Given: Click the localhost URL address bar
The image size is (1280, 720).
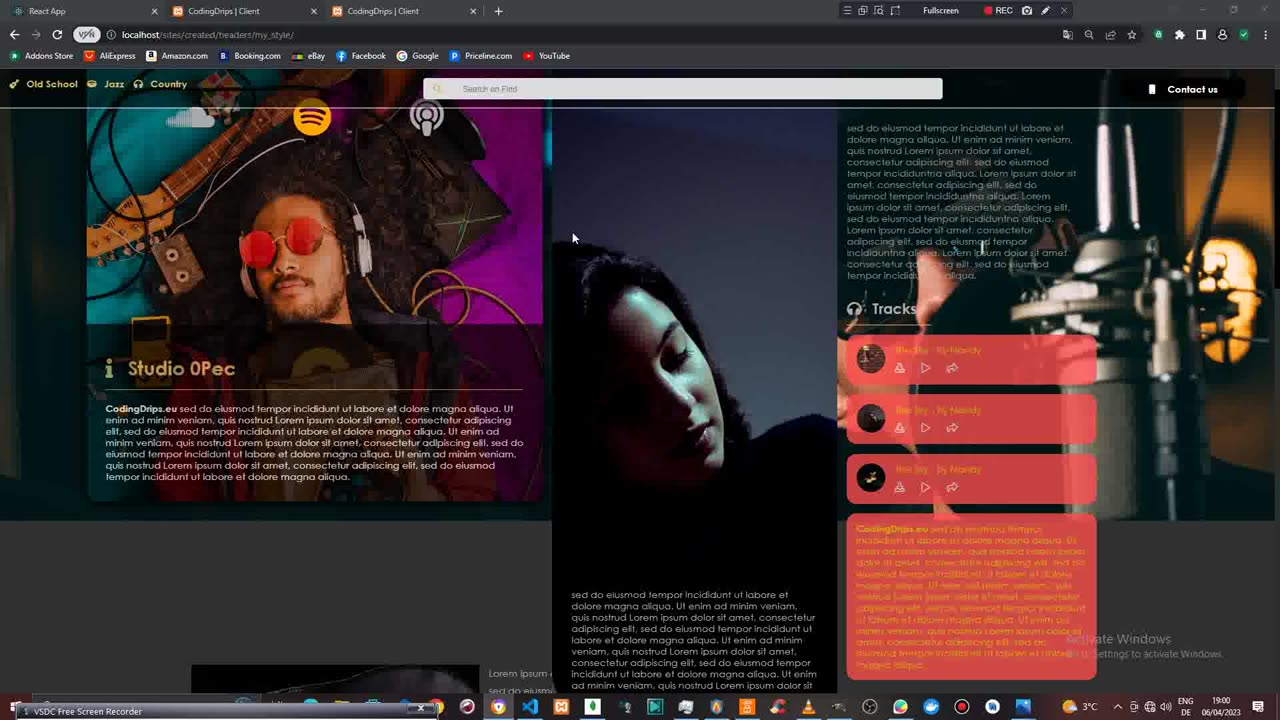Looking at the screenshot, I should (207, 35).
